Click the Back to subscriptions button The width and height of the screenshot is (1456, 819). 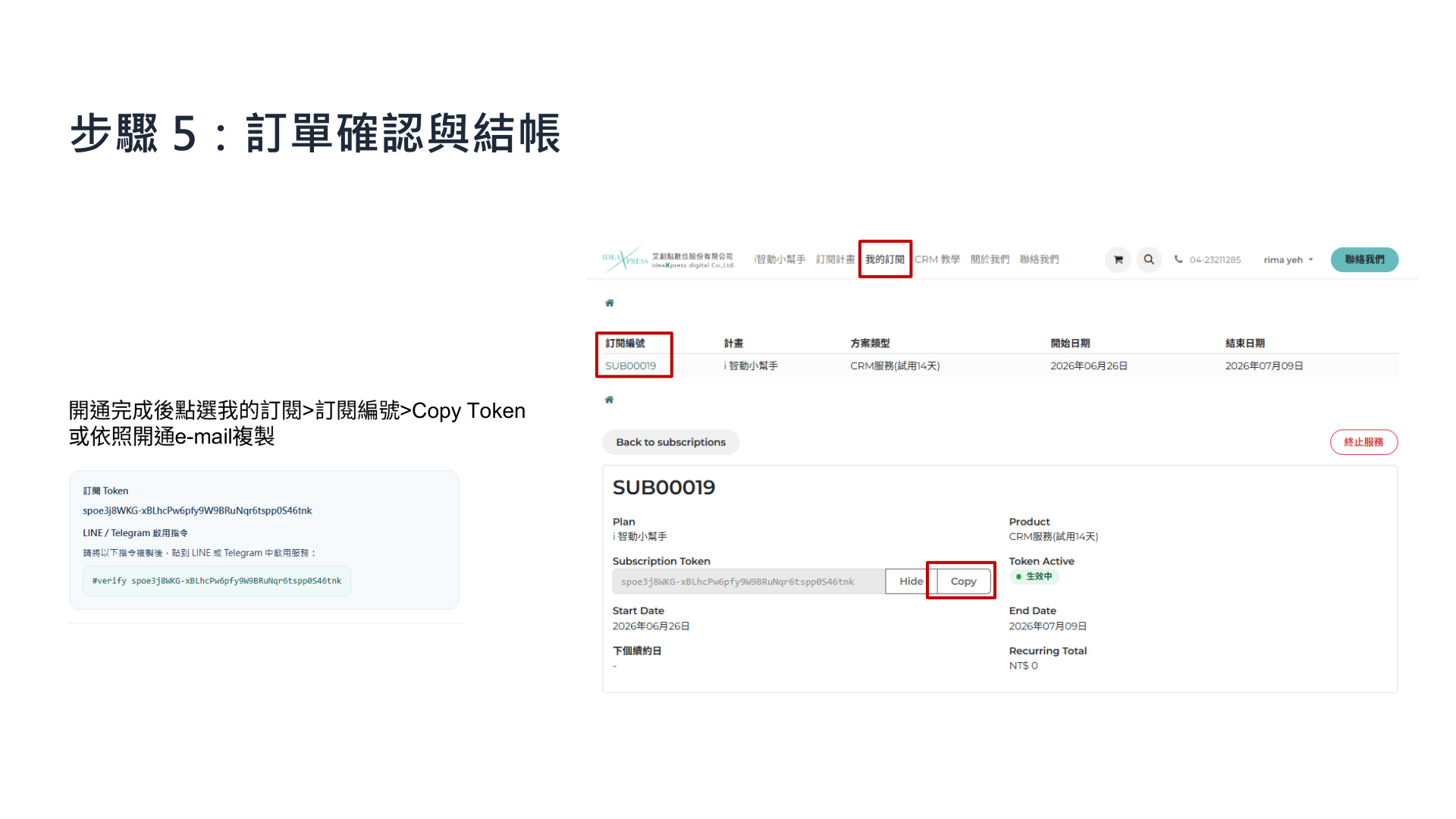(x=670, y=442)
